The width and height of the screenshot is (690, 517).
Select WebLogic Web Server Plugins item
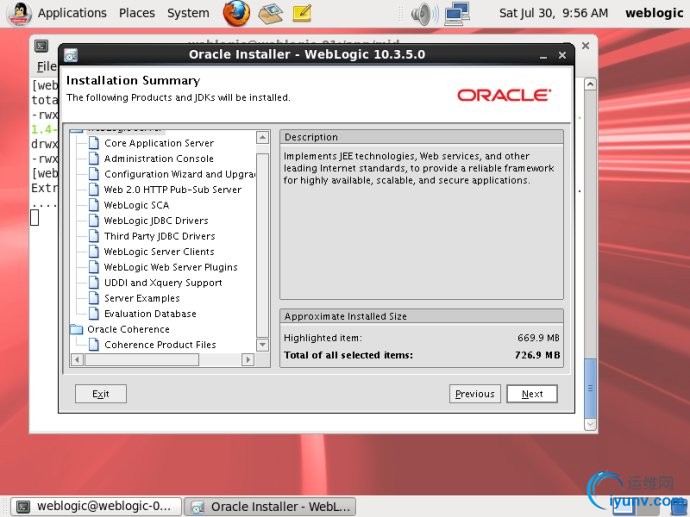click(171, 267)
